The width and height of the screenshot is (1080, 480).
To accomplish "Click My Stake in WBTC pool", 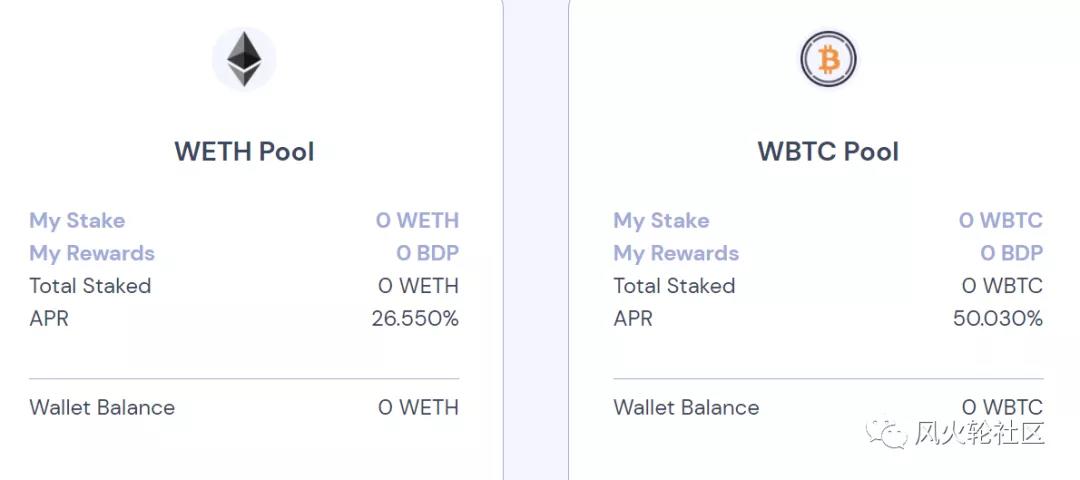I will pos(661,221).
